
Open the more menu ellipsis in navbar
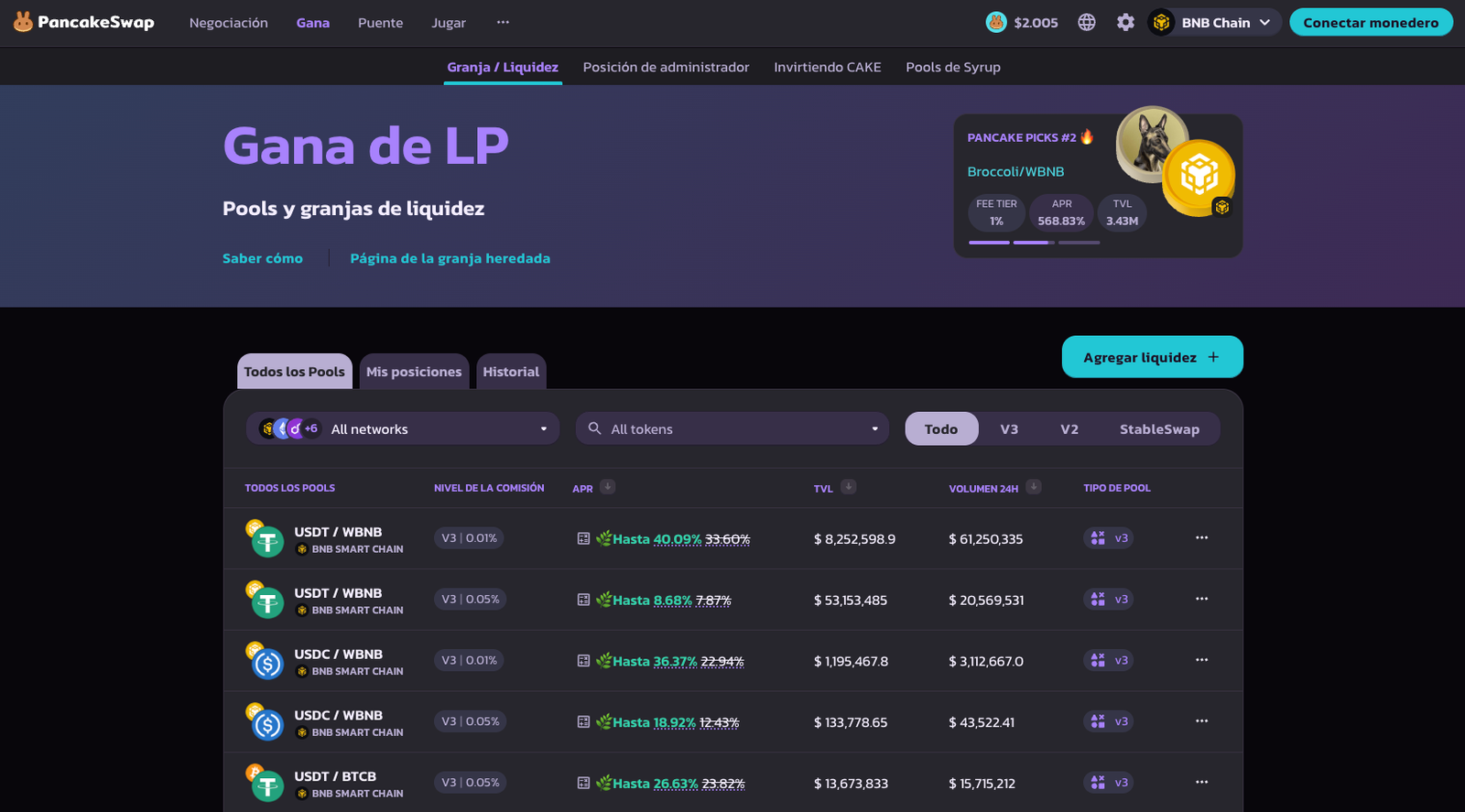503,22
